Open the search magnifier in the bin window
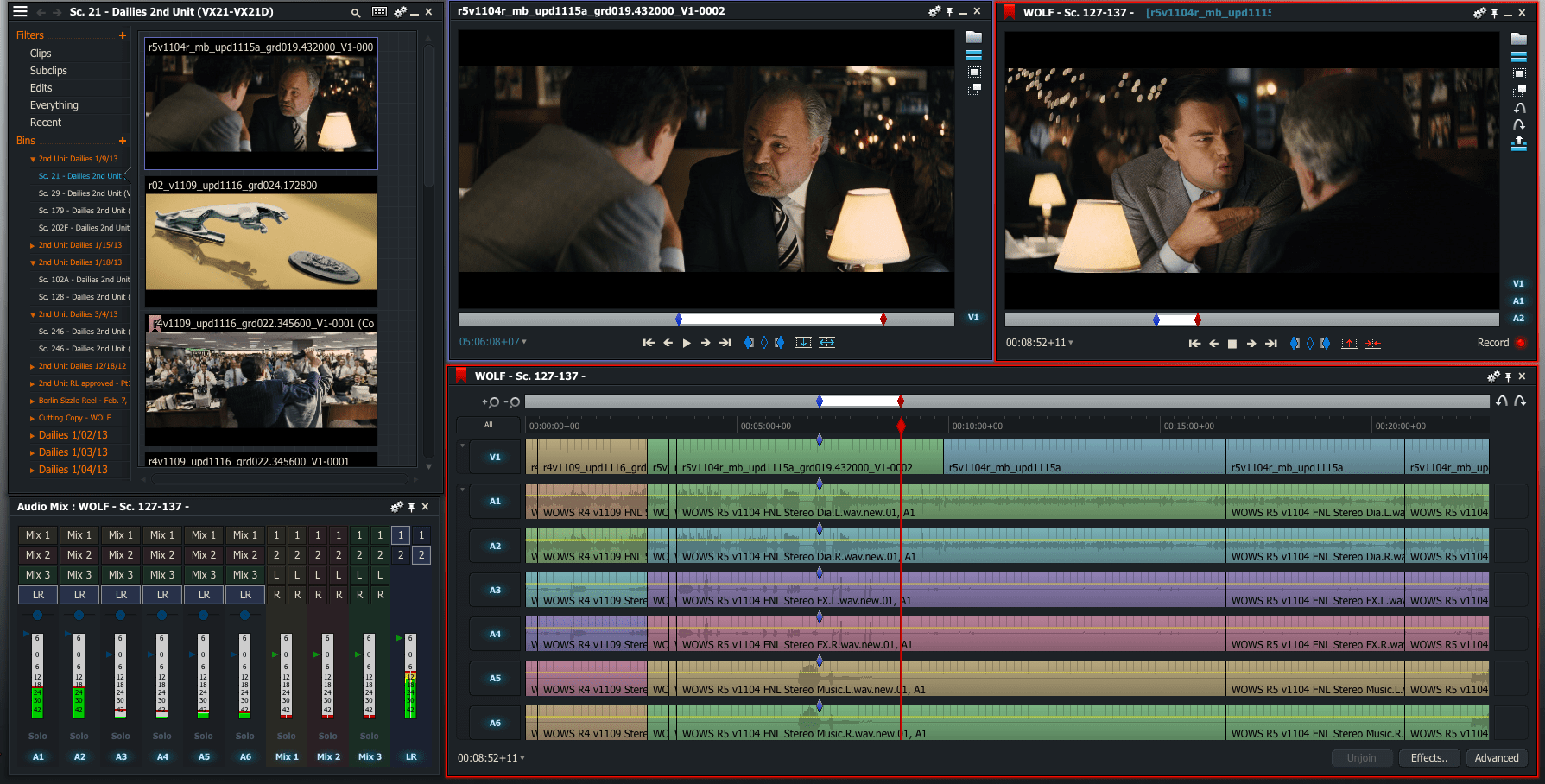1545x784 pixels. coord(355,14)
